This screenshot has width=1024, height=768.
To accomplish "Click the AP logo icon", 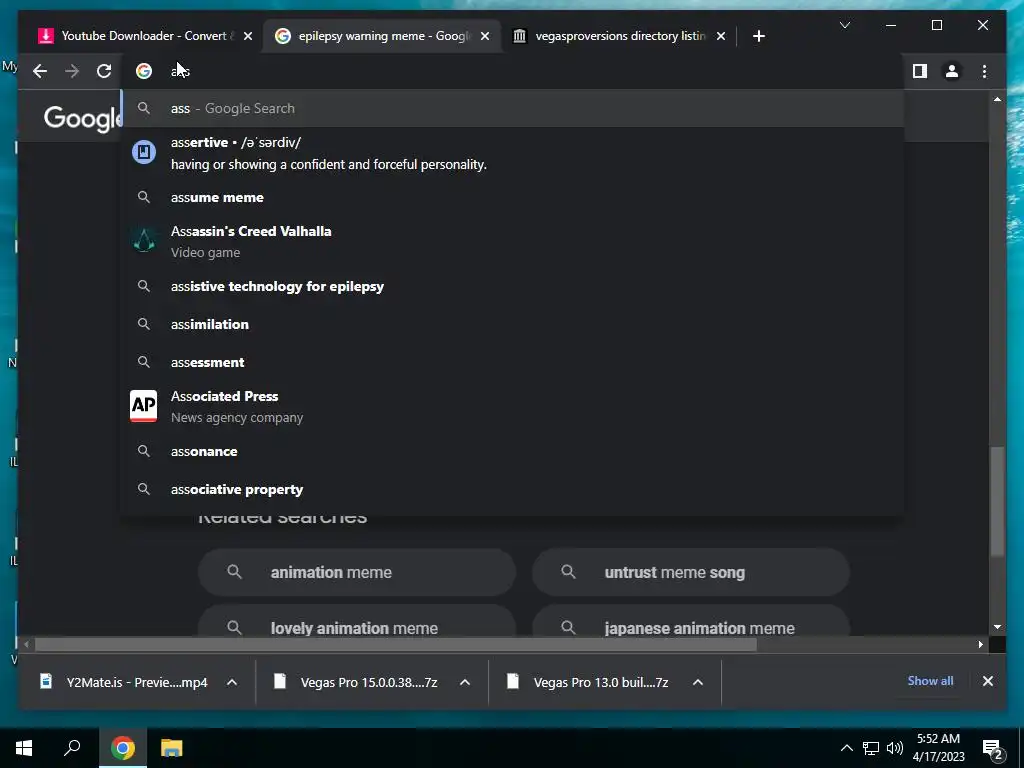I will (144, 406).
